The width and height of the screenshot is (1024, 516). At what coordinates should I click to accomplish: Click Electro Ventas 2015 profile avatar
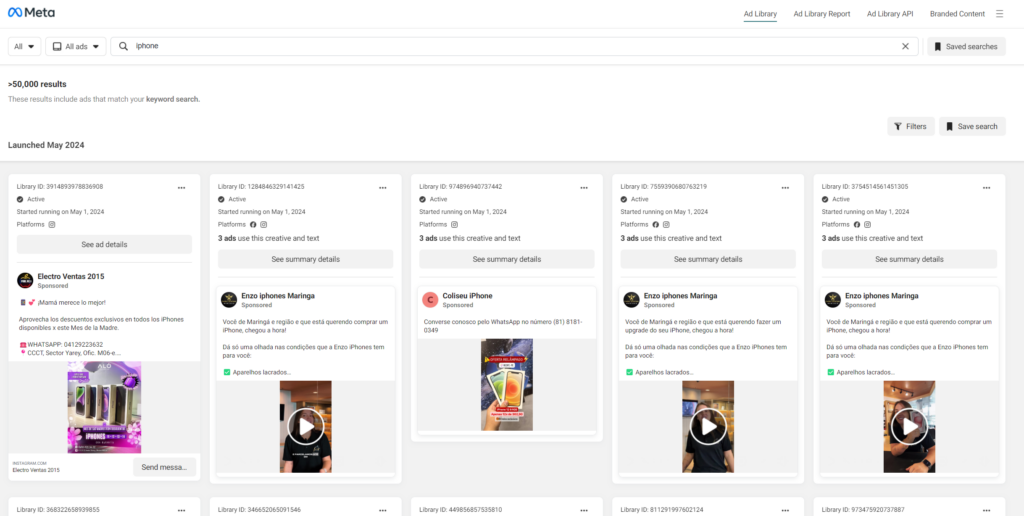pyautogui.click(x=25, y=280)
